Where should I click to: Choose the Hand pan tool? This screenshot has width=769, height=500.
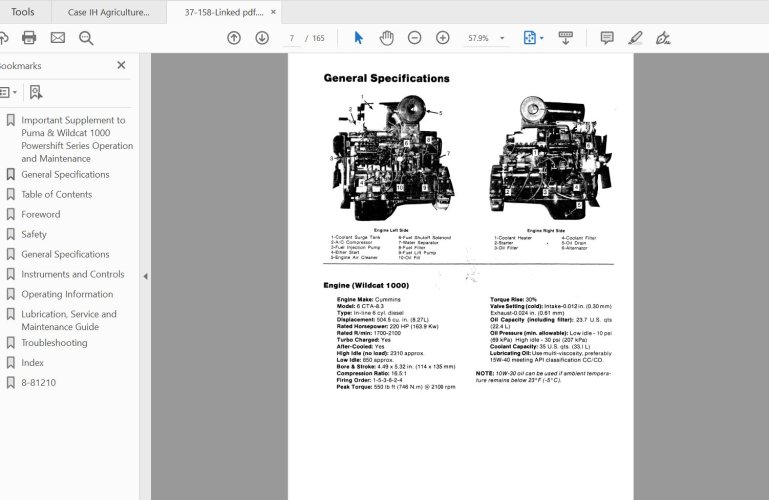coord(386,38)
